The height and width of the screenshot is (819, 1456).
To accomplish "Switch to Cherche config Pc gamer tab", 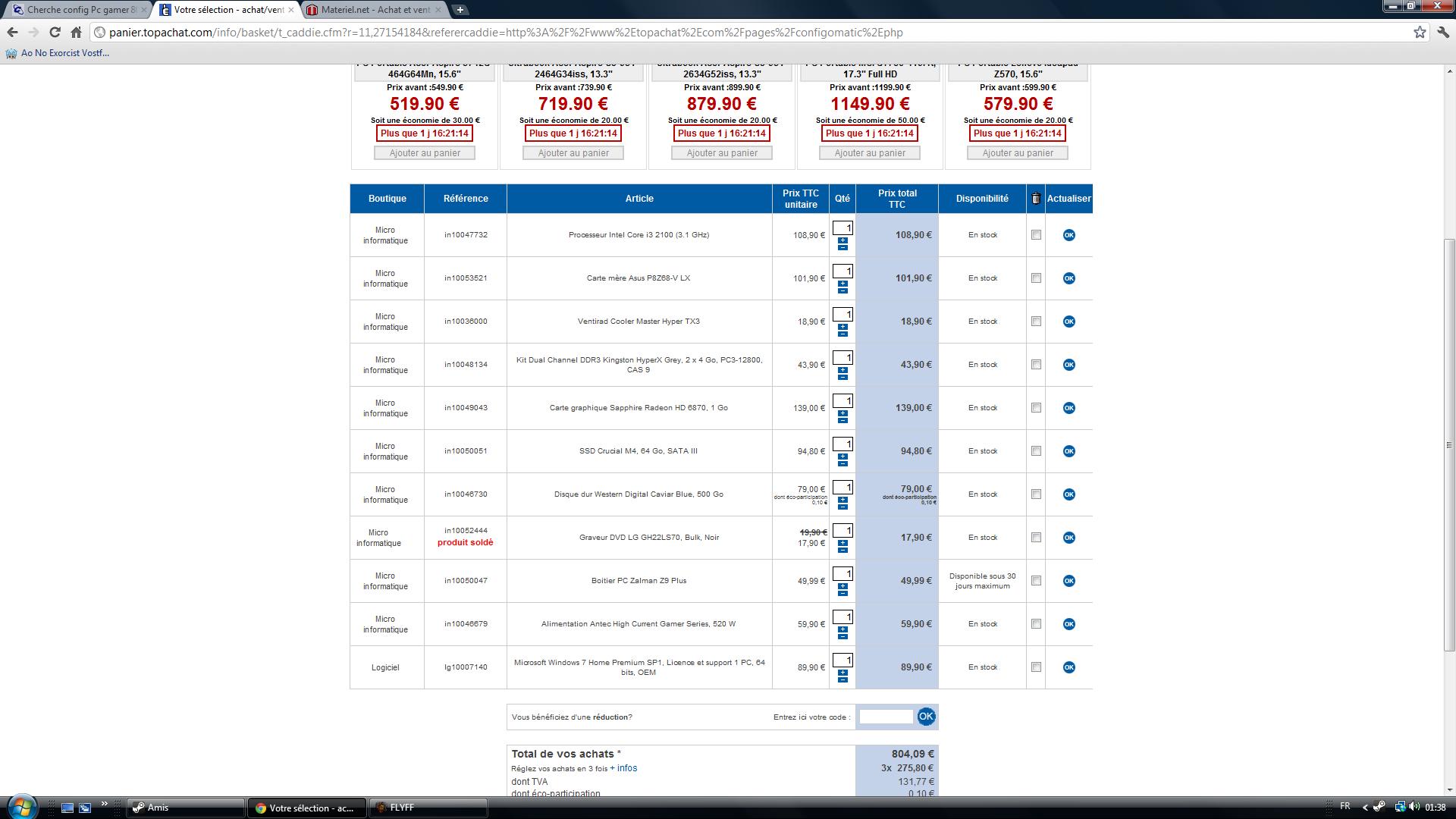I will (80, 10).
